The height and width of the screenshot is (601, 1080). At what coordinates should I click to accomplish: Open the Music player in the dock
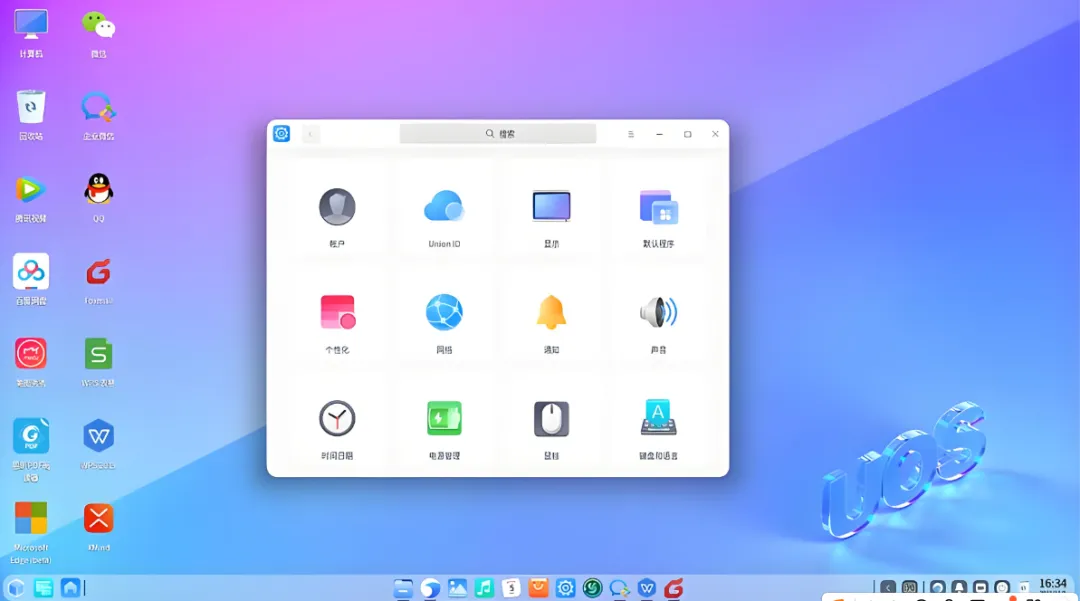coord(484,588)
